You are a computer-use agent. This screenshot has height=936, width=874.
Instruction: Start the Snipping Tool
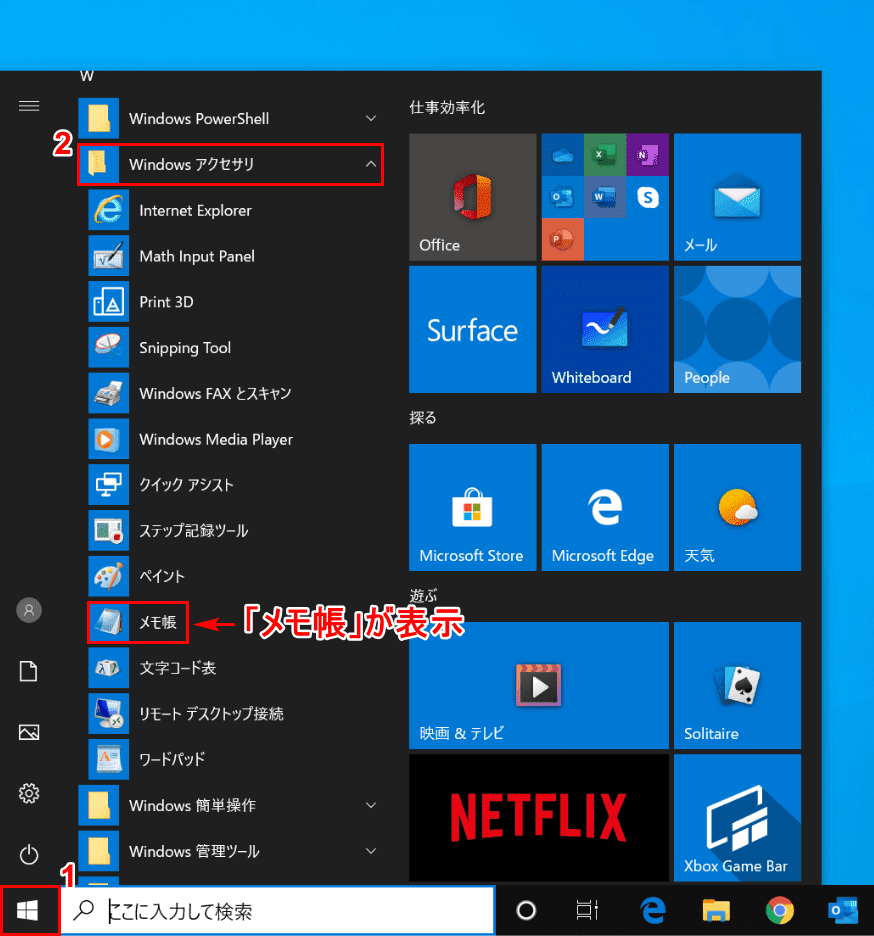(233, 347)
